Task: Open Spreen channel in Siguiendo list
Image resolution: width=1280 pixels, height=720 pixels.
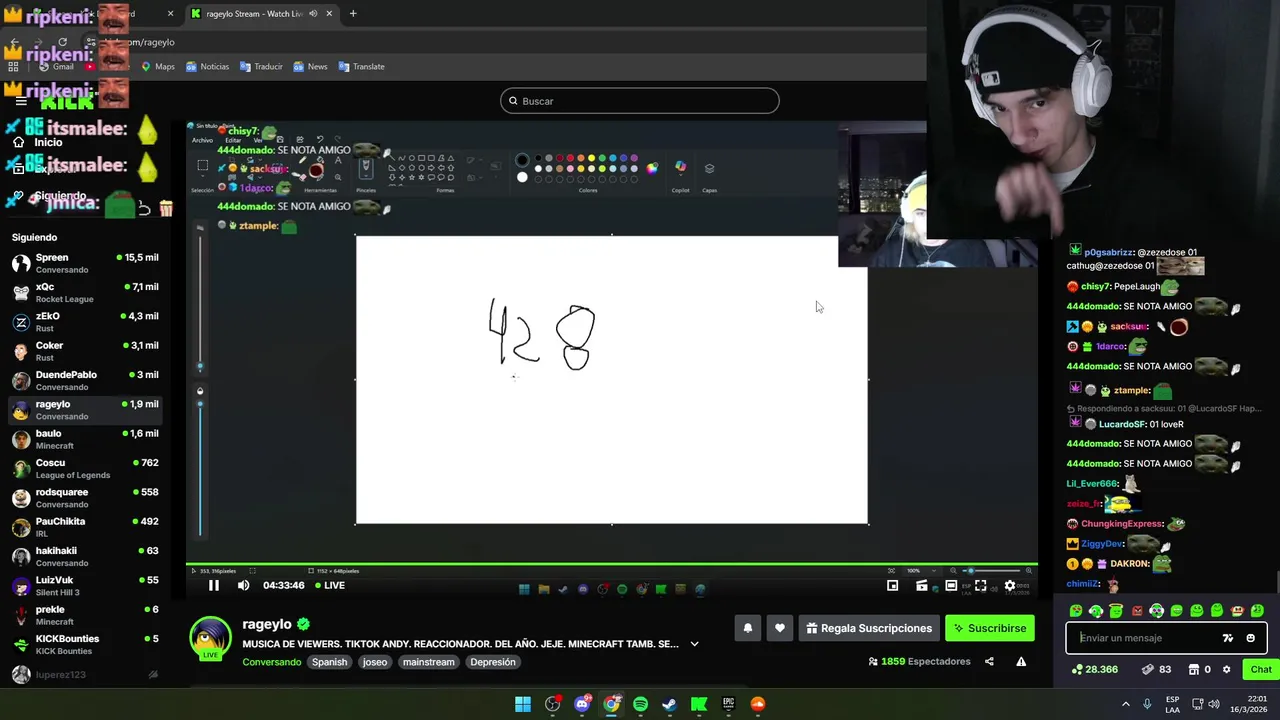Action: 85,263
